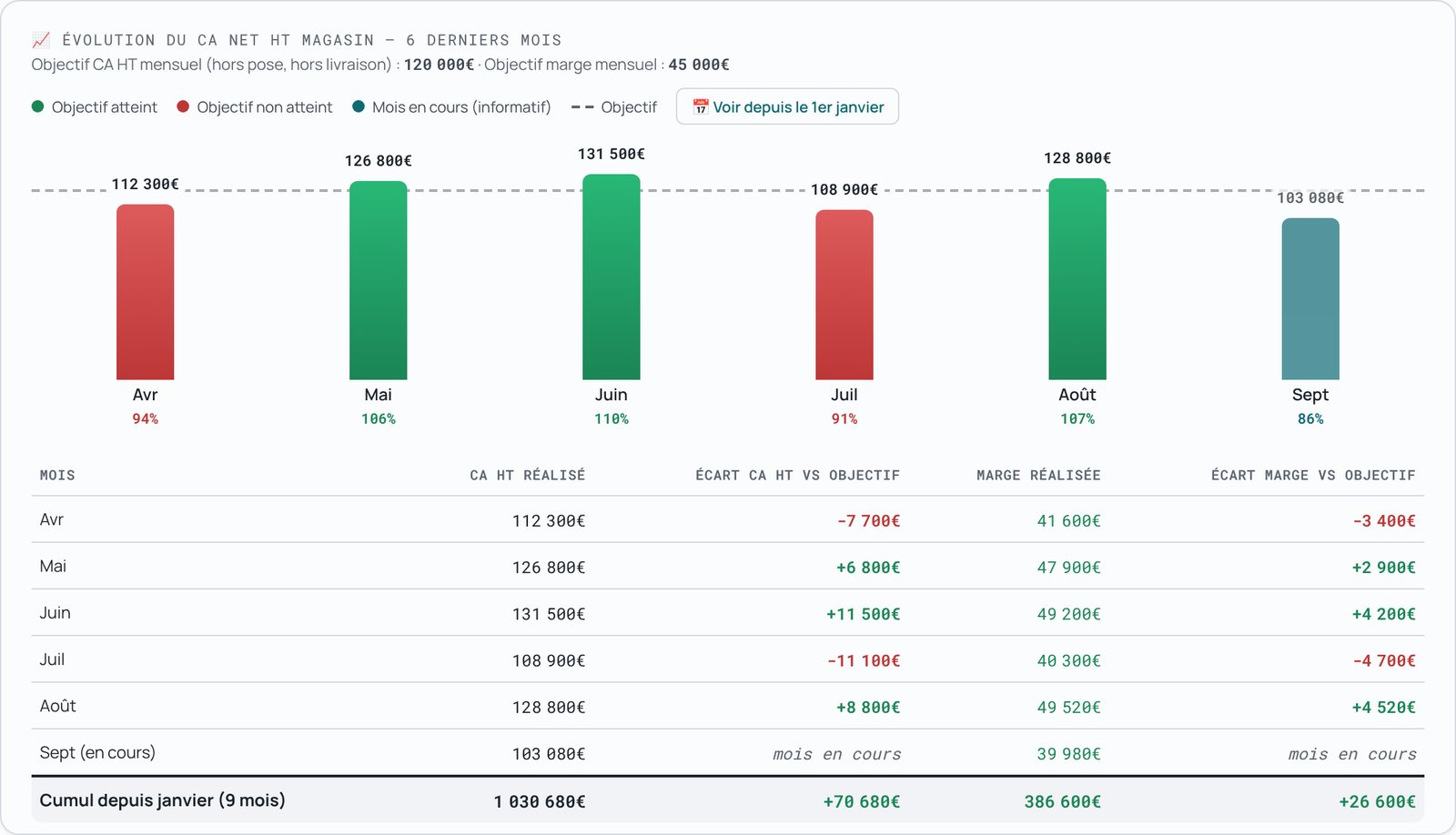Click the teal 'Mois en cours' legend dot

(359, 106)
